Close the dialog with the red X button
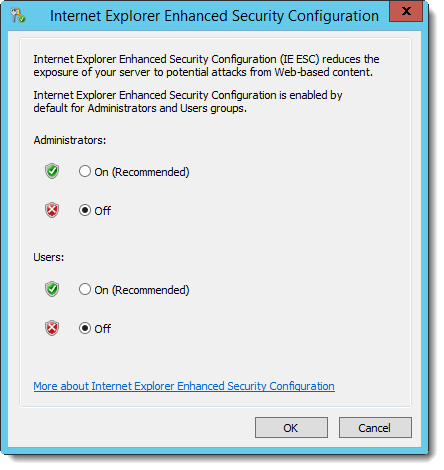 point(406,12)
